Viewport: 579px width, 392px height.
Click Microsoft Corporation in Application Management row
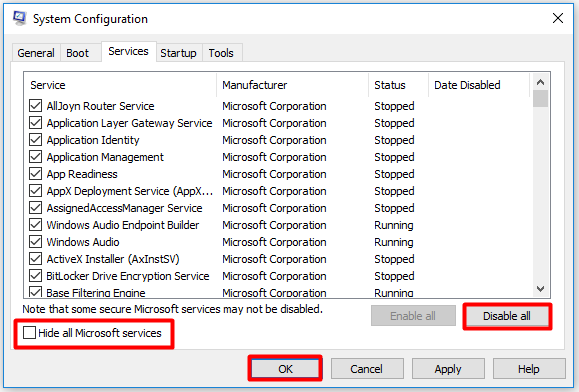click(x=274, y=157)
